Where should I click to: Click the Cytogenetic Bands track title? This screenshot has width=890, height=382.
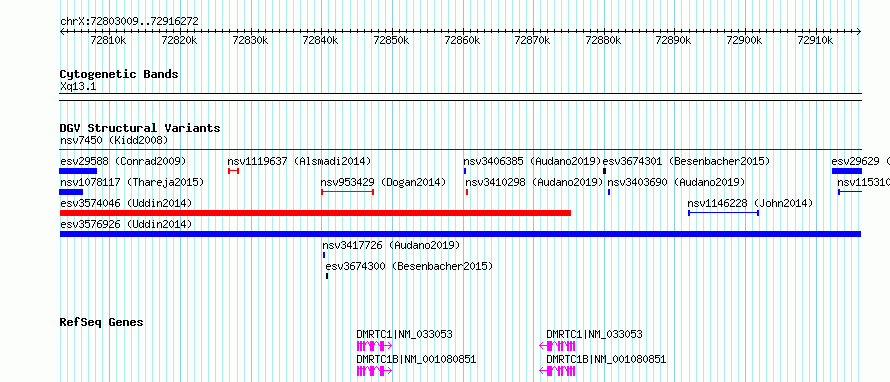119,74
